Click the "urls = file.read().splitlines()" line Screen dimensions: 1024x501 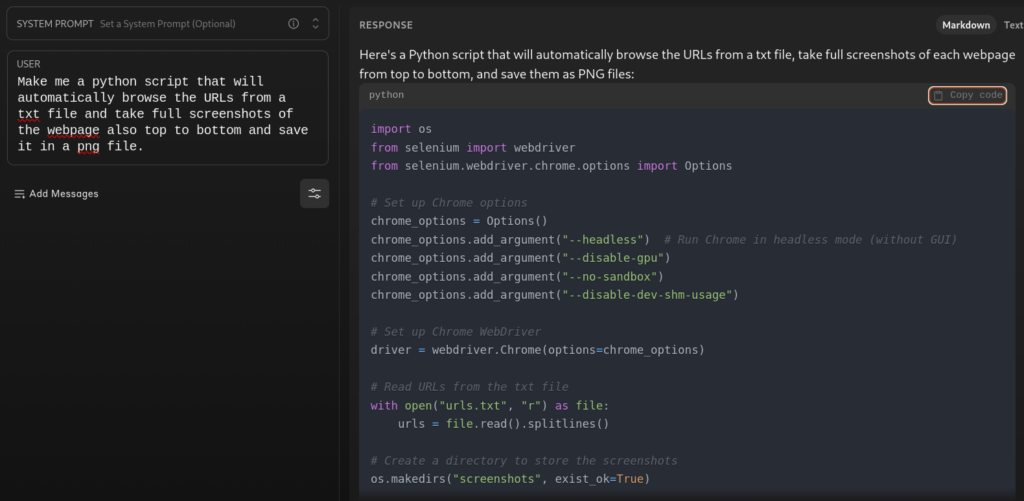tap(503, 424)
